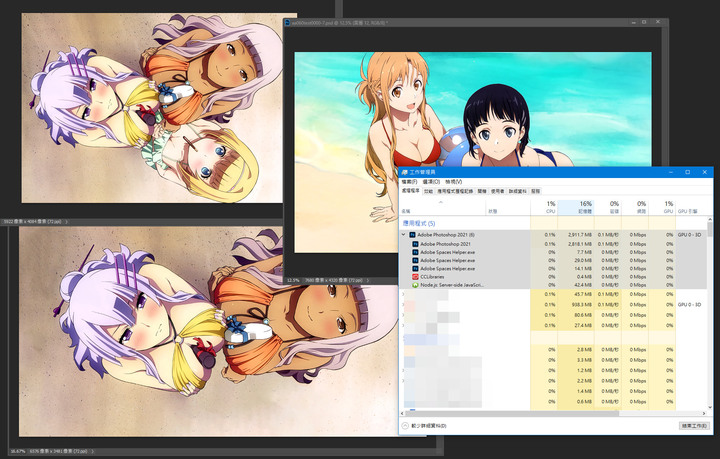Screen dimensions: 720x459
Task: Expand the blurred process row using 938.3 MB
Action: point(404,304)
